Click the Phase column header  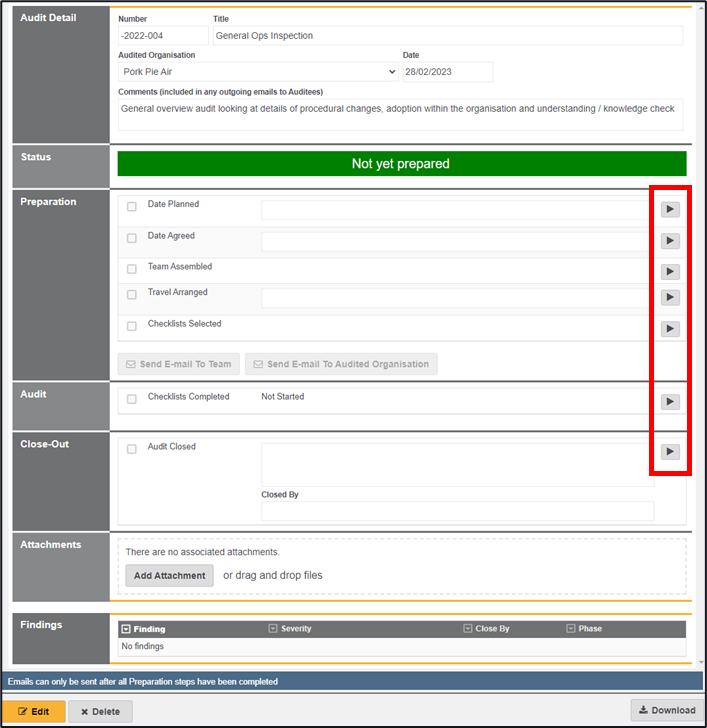pyautogui.click(x=590, y=629)
